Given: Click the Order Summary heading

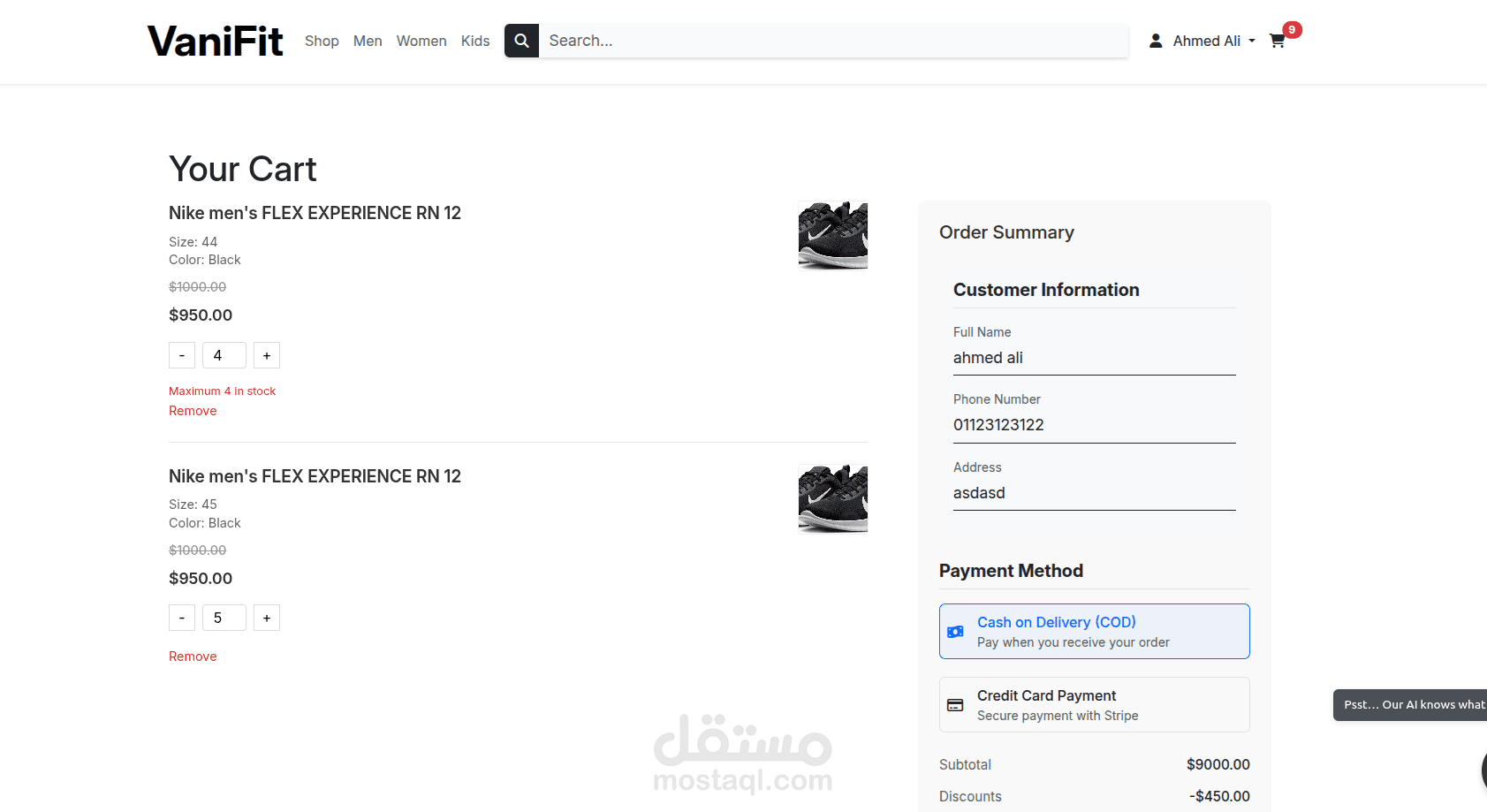Looking at the screenshot, I should click(x=1006, y=232).
